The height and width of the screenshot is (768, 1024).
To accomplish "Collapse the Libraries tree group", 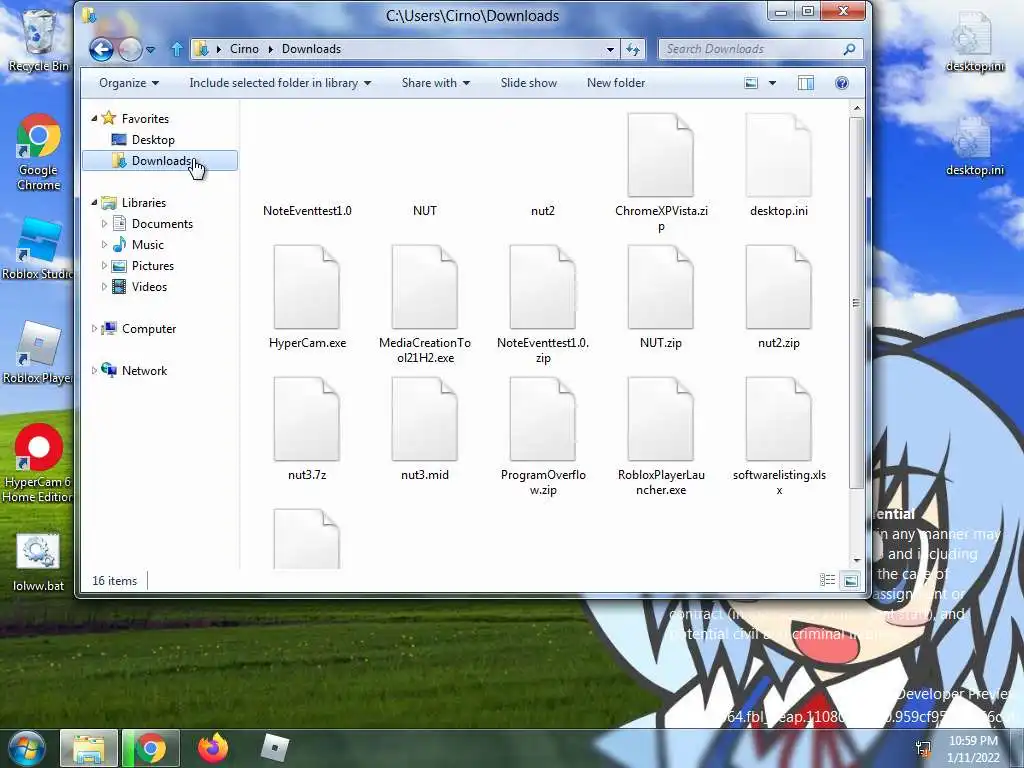I will point(94,202).
